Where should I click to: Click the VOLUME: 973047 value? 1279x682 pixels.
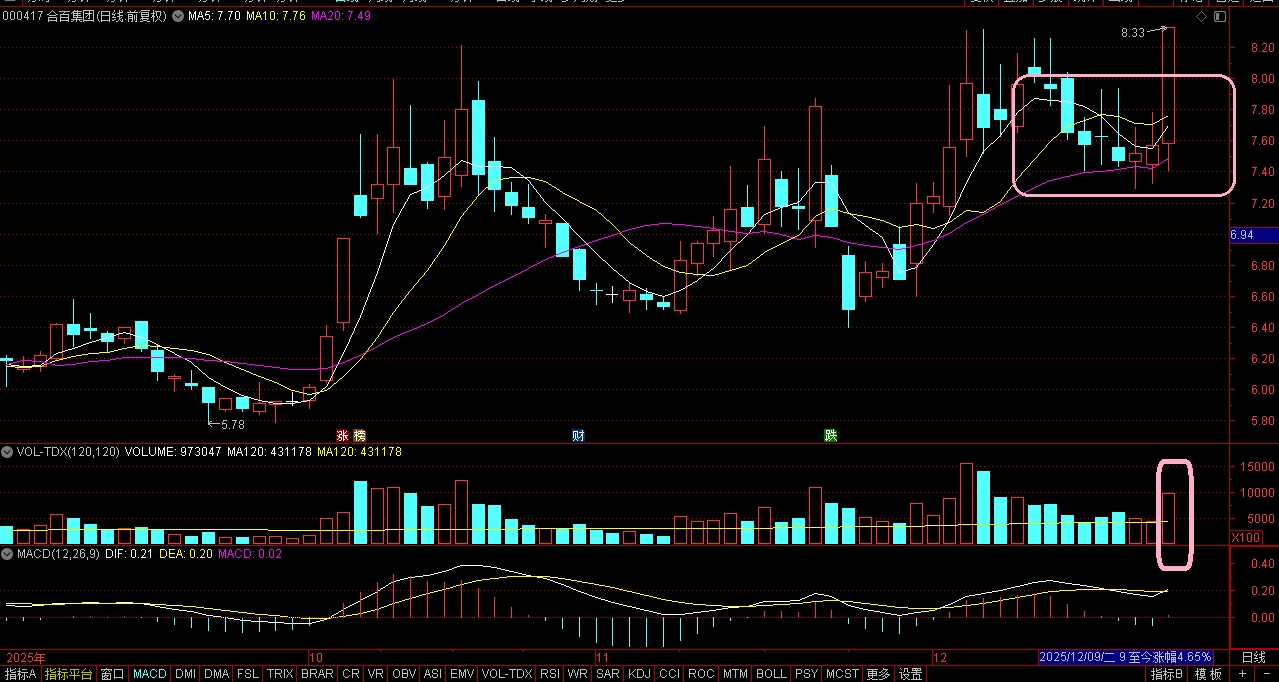point(174,452)
